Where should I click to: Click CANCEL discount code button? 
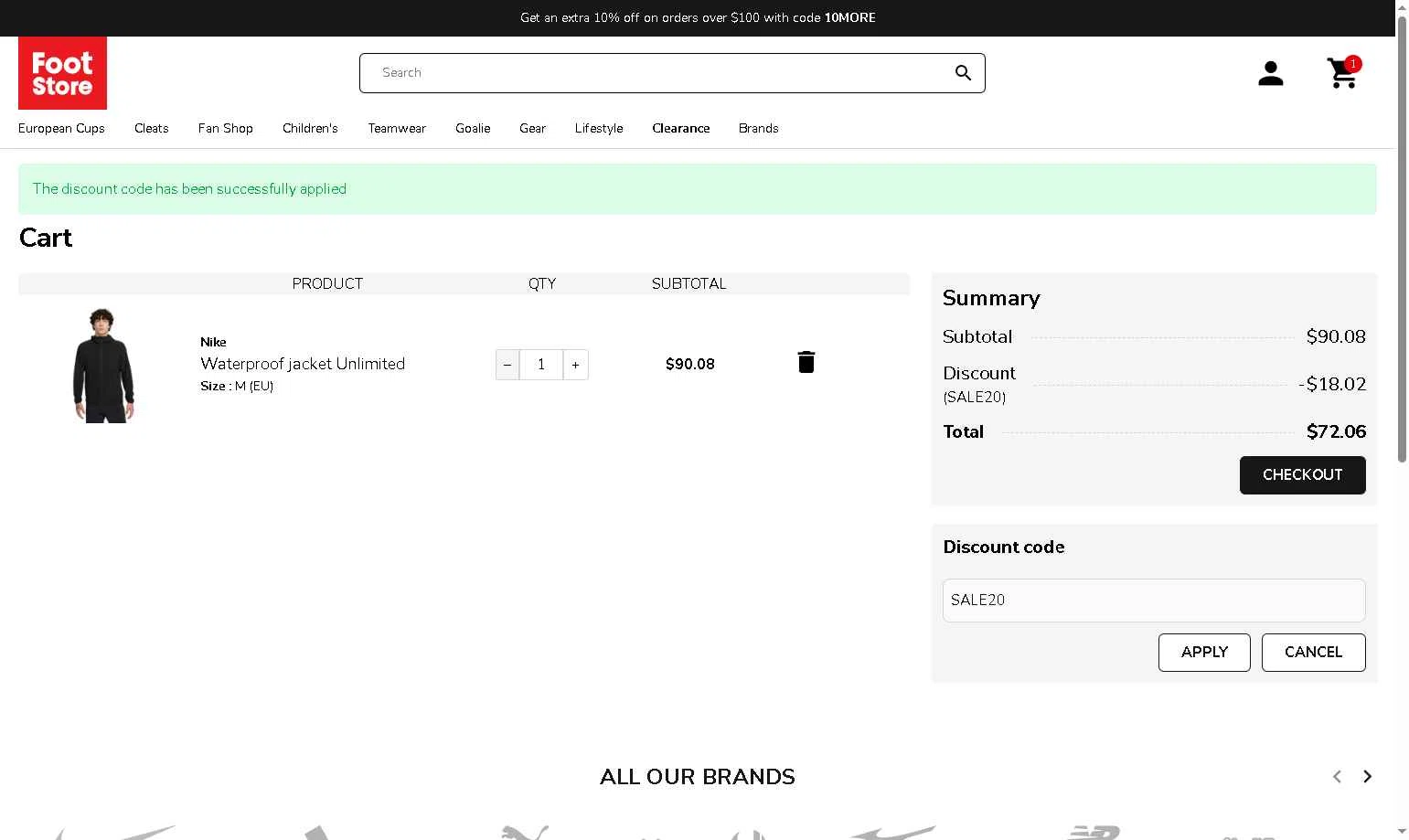point(1313,653)
